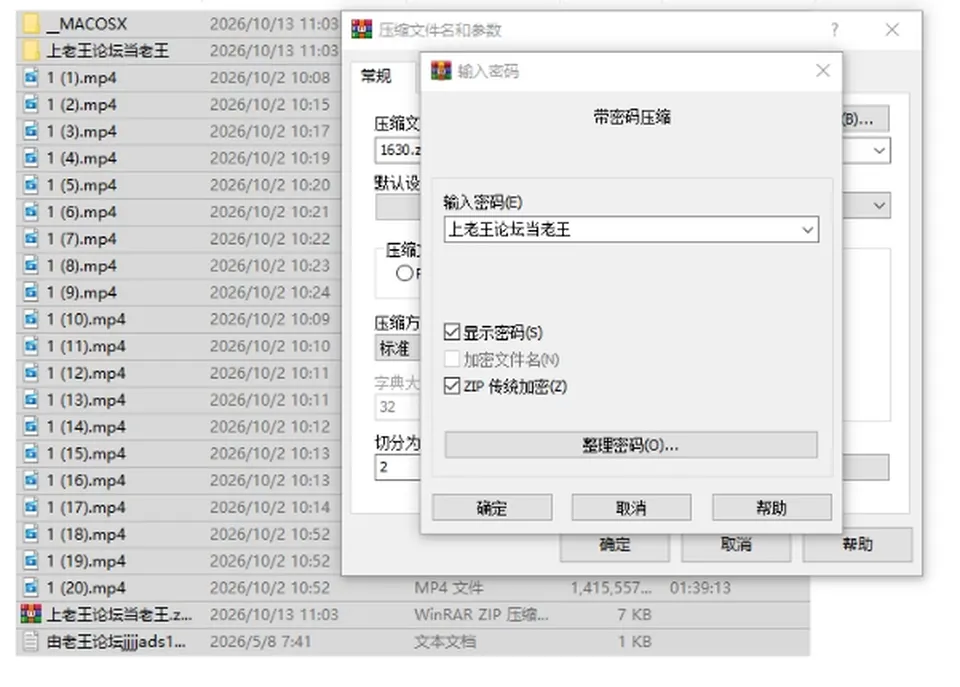Open the 整理密码(O)... button
This screenshot has width=960, height=687.
pyautogui.click(x=631, y=445)
